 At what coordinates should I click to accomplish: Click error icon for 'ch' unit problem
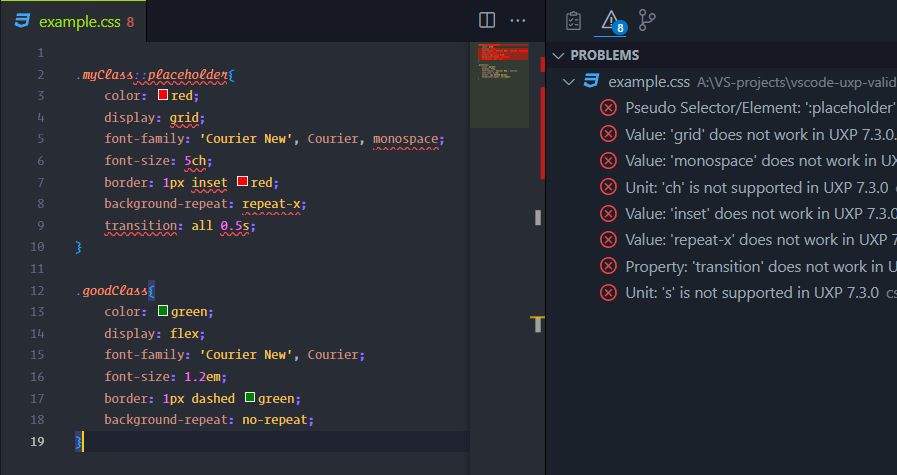(608, 187)
